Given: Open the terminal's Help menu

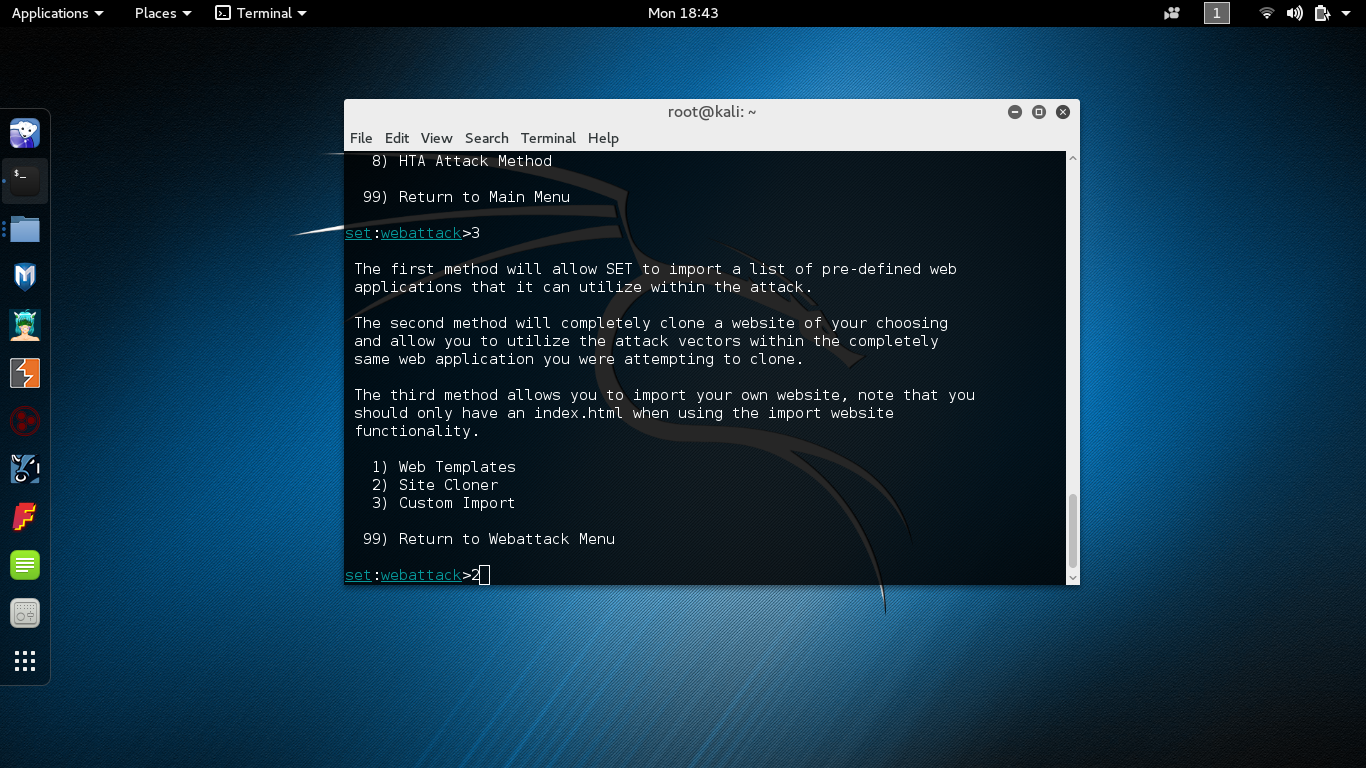Looking at the screenshot, I should tap(603, 138).
